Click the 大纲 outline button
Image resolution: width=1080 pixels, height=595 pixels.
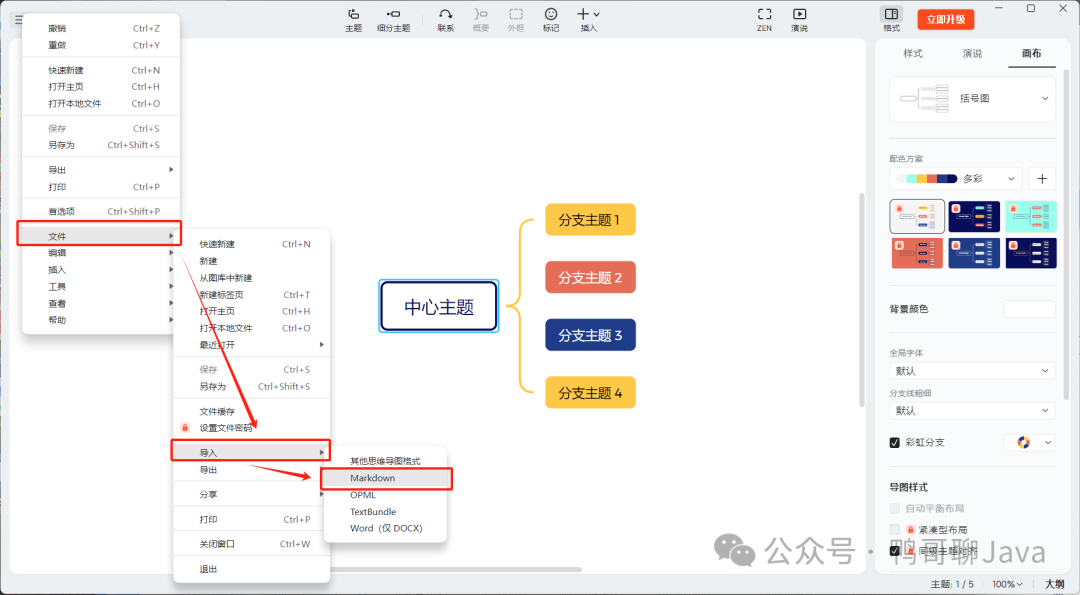click(1055, 584)
